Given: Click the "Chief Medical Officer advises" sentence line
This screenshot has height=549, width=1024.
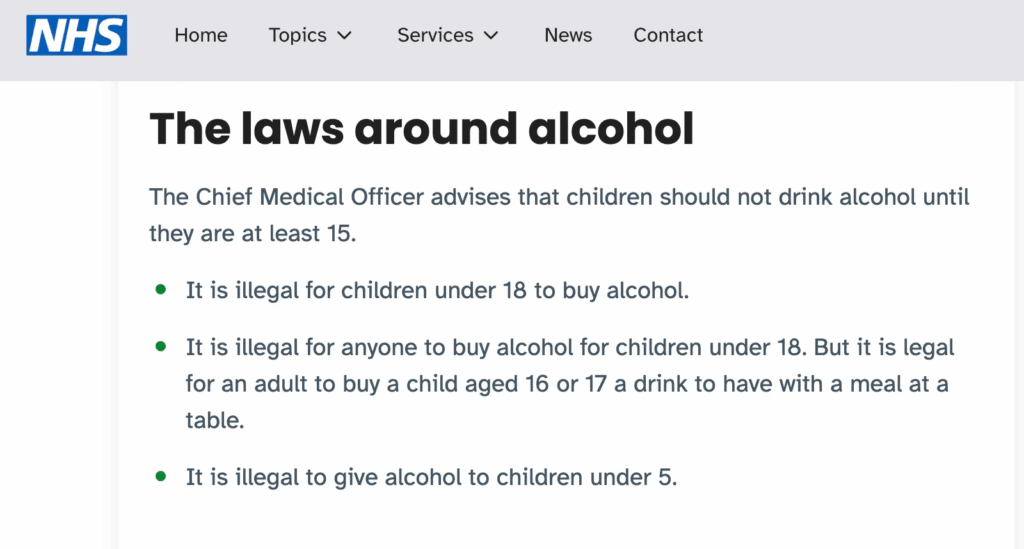Looking at the screenshot, I should 559,197.
